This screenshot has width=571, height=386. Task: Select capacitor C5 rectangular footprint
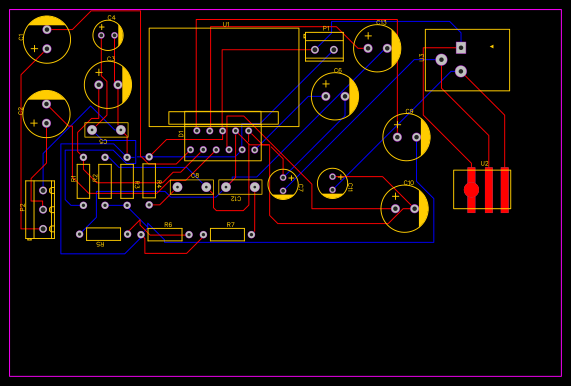(x=106, y=130)
